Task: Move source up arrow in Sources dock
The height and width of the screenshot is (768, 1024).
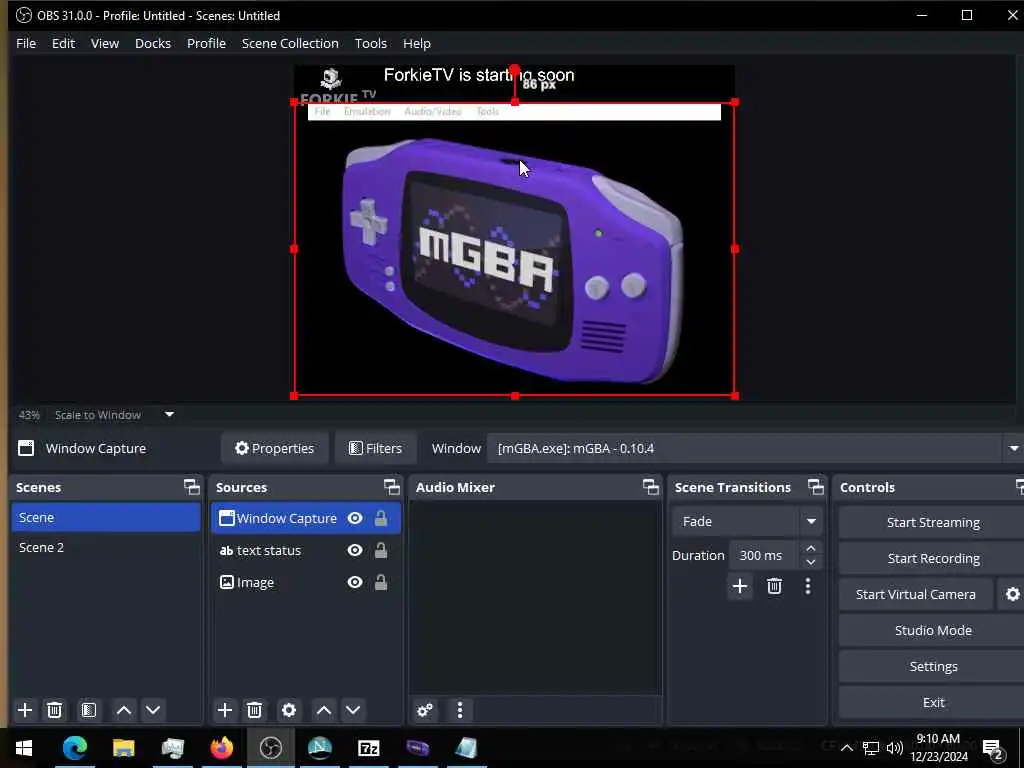Action: (324, 710)
